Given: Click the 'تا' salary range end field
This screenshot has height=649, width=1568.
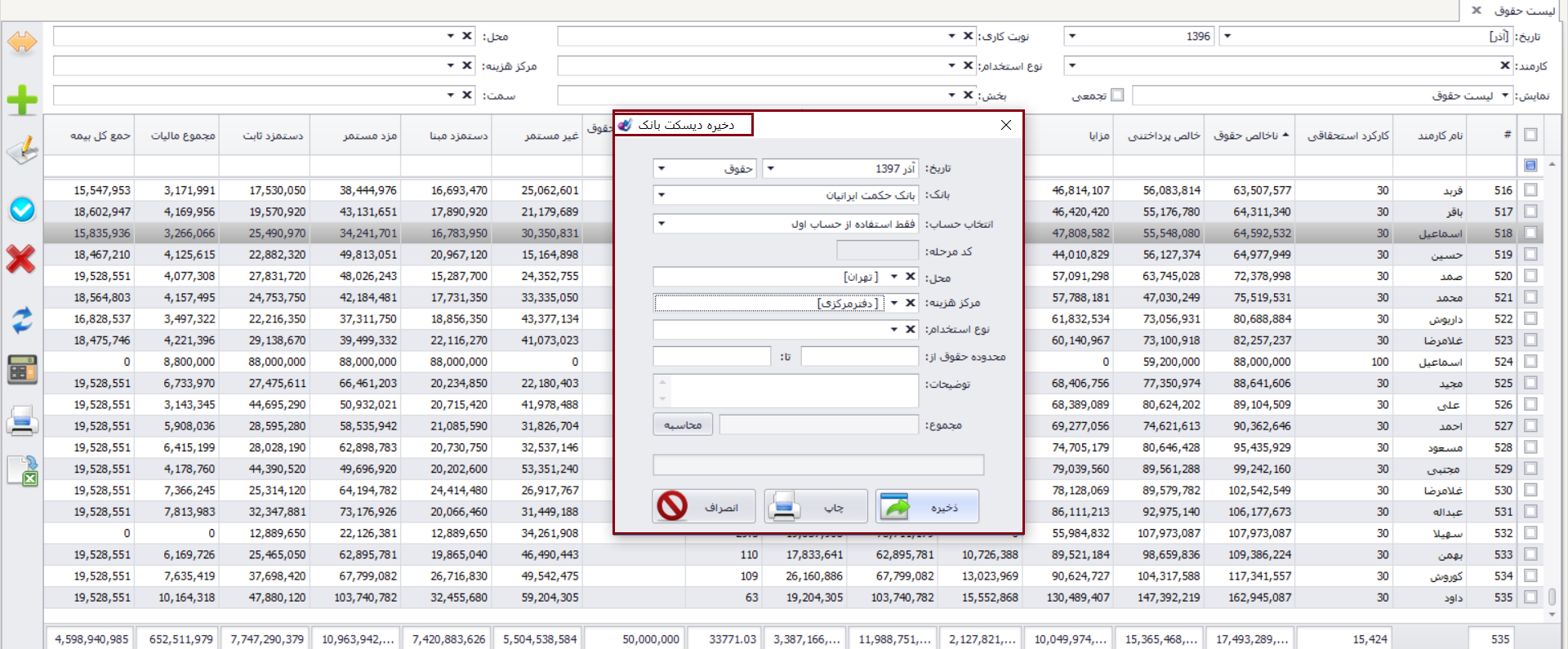Looking at the screenshot, I should [712, 357].
